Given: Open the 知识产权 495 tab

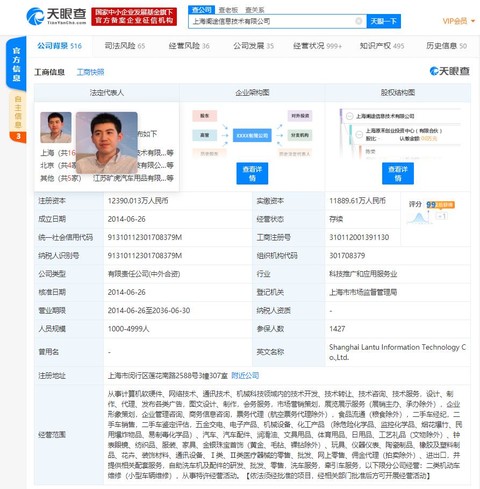Looking at the screenshot, I should (x=382, y=46).
